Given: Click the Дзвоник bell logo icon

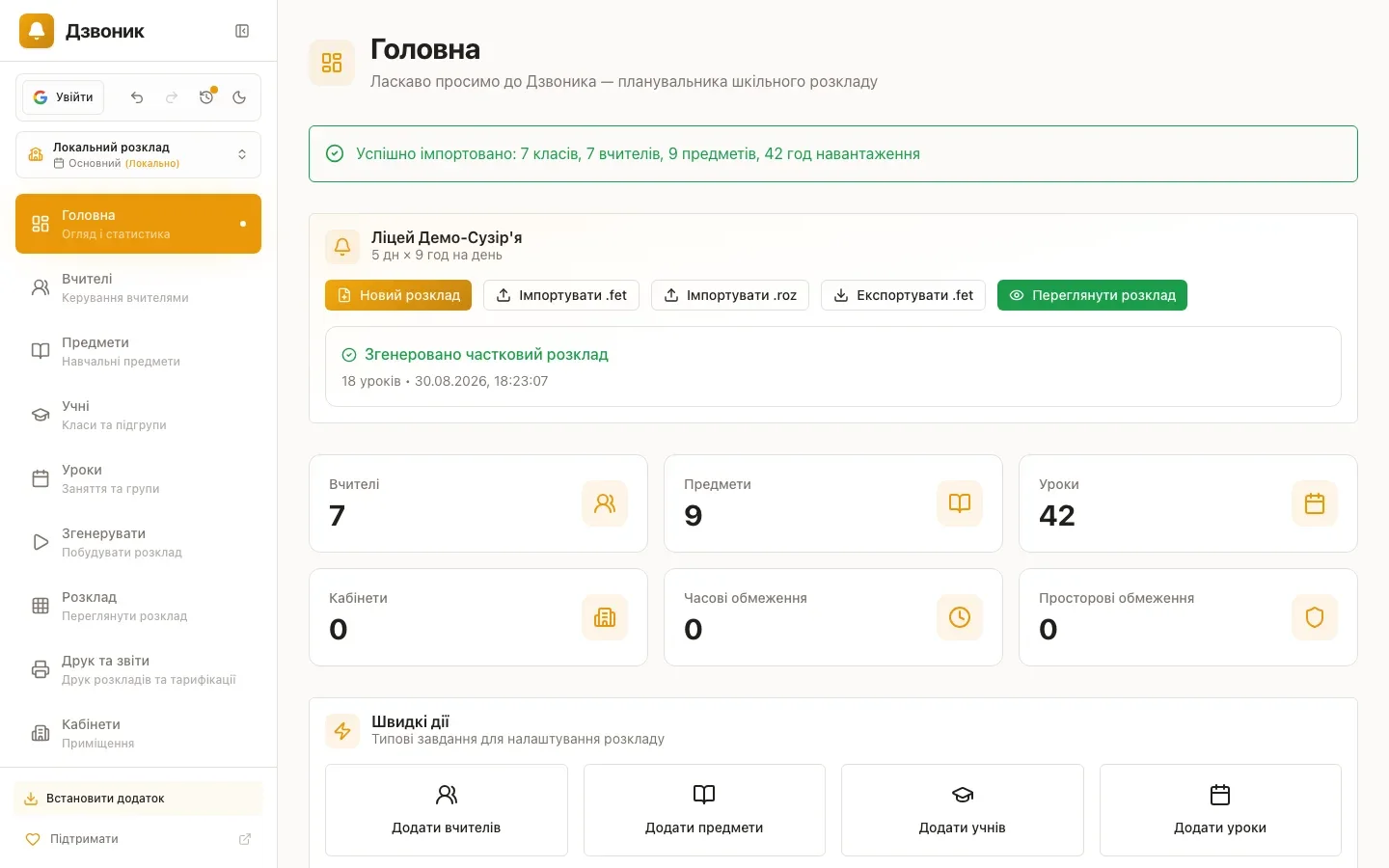Looking at the screenshot, I should (37, 31).
